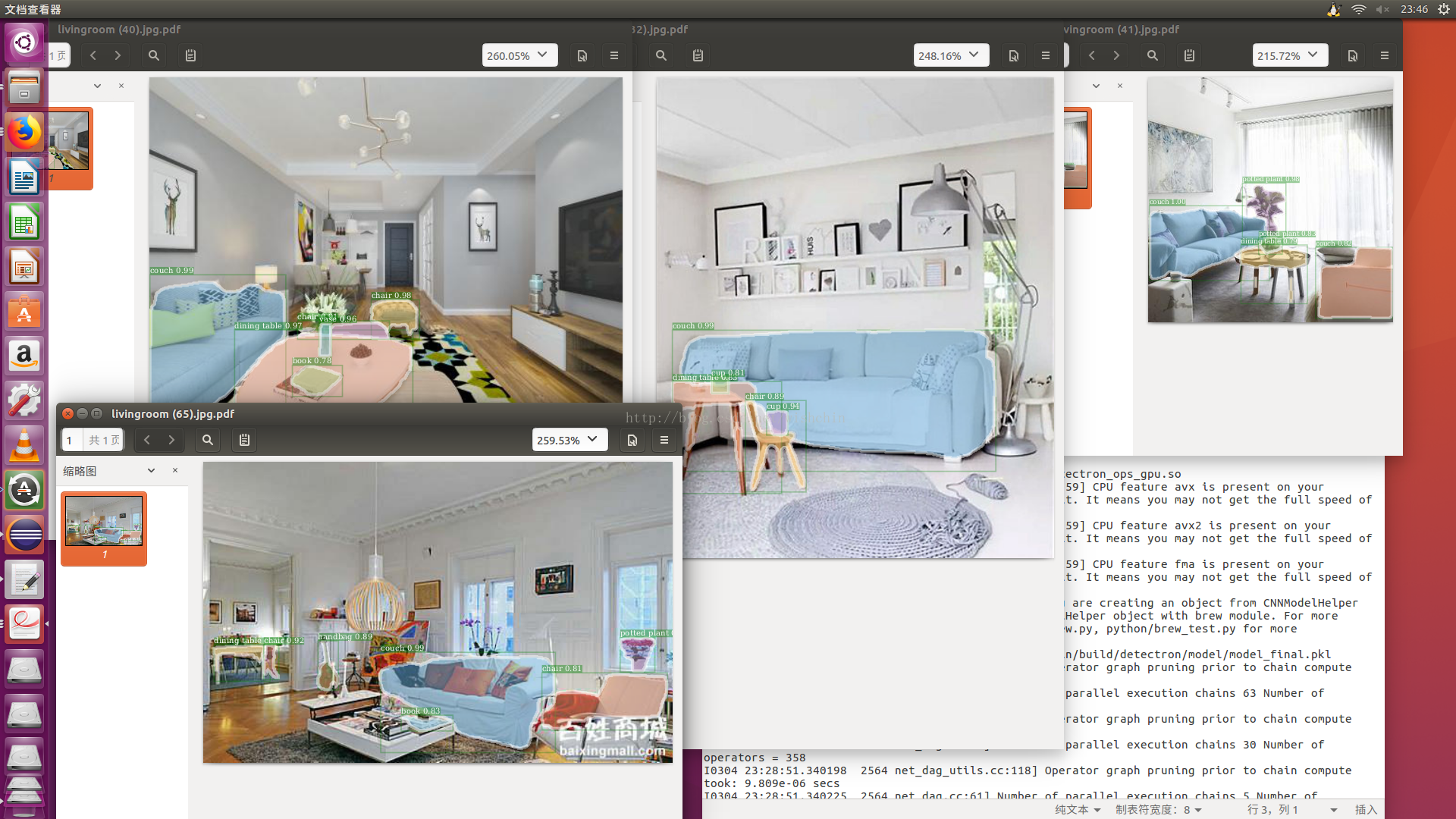Open hamburger menu in livingroom (41) window
Image resolution: width=1456 pixels, height=819 pixels.
click(x=1385, y=55)
